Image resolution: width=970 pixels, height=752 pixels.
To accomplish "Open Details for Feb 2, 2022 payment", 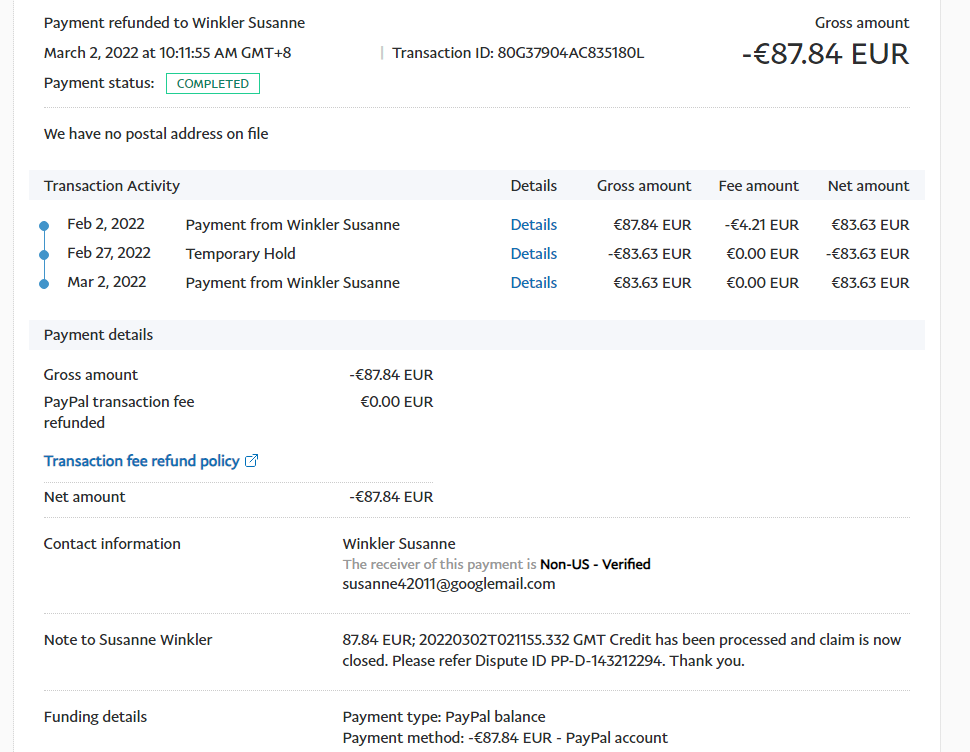I will coord(533,225).
